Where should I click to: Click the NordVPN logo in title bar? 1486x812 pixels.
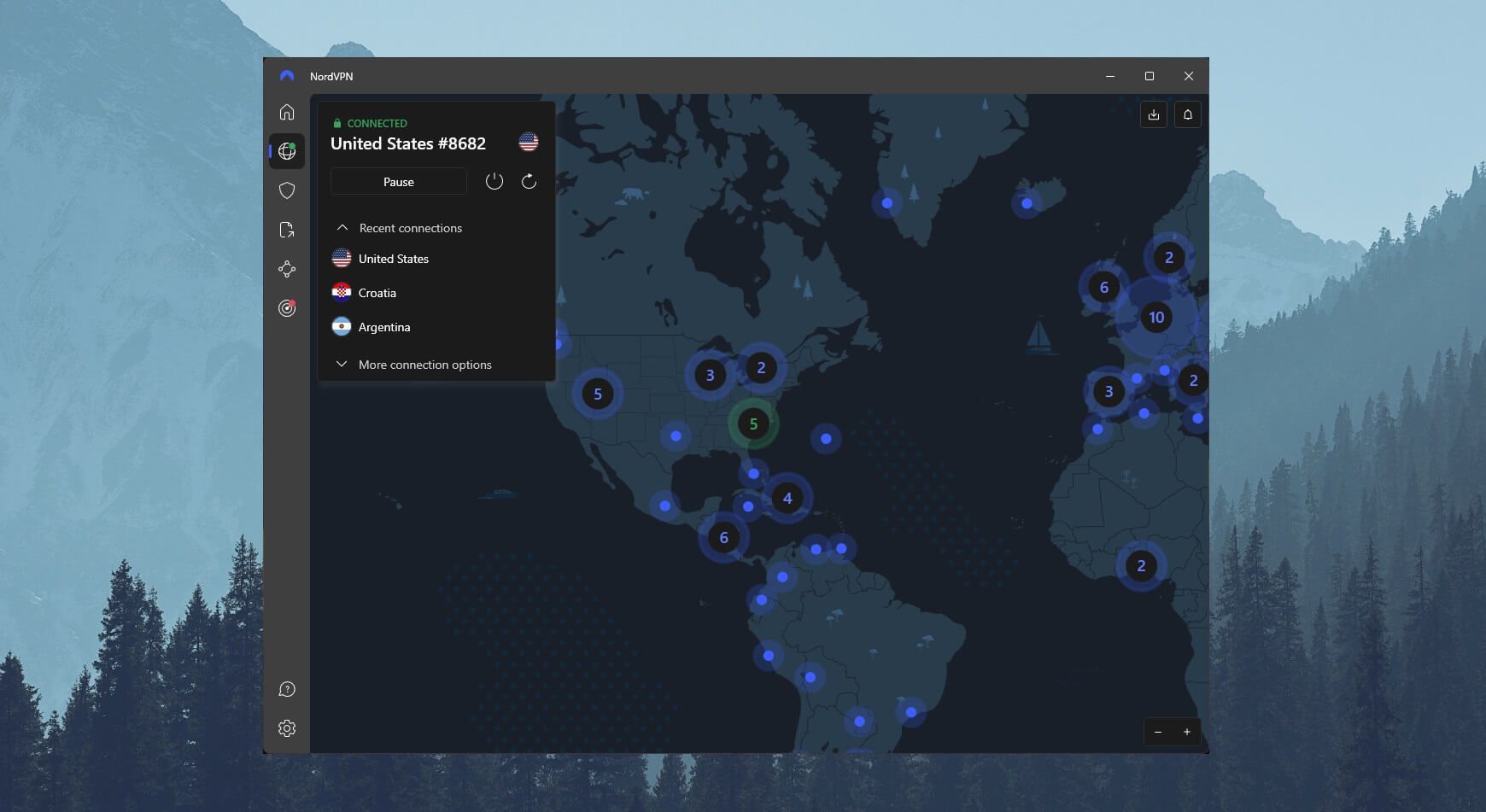click(287, 76)
